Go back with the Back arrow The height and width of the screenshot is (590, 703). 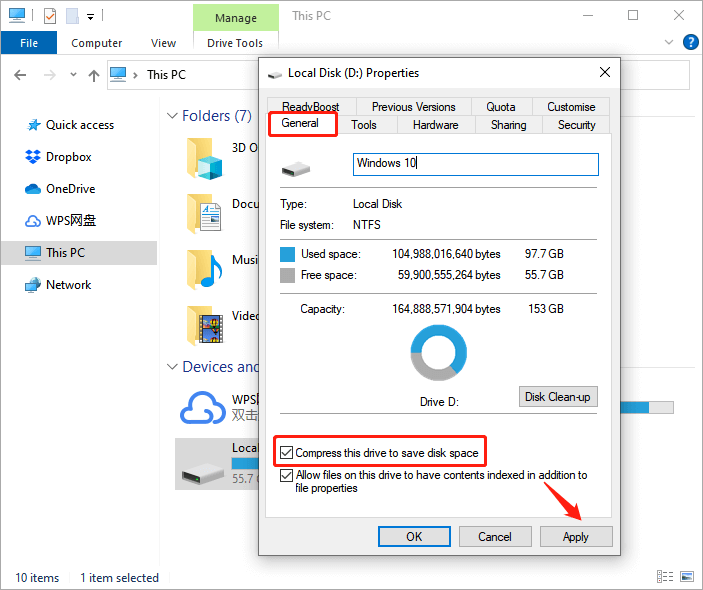20,75
